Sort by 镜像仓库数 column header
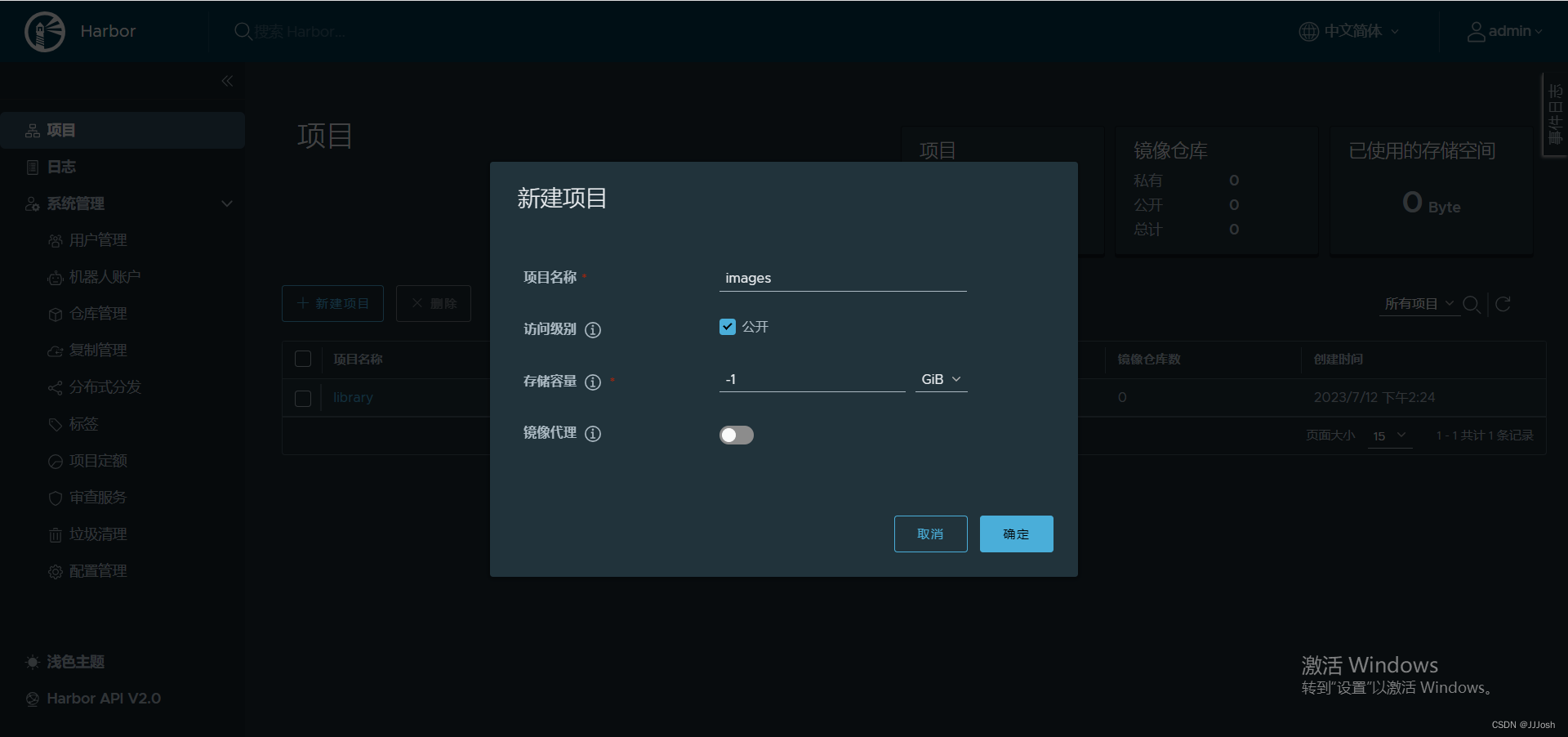This screenshot has height=737, width=1568. click(1149, 360)
